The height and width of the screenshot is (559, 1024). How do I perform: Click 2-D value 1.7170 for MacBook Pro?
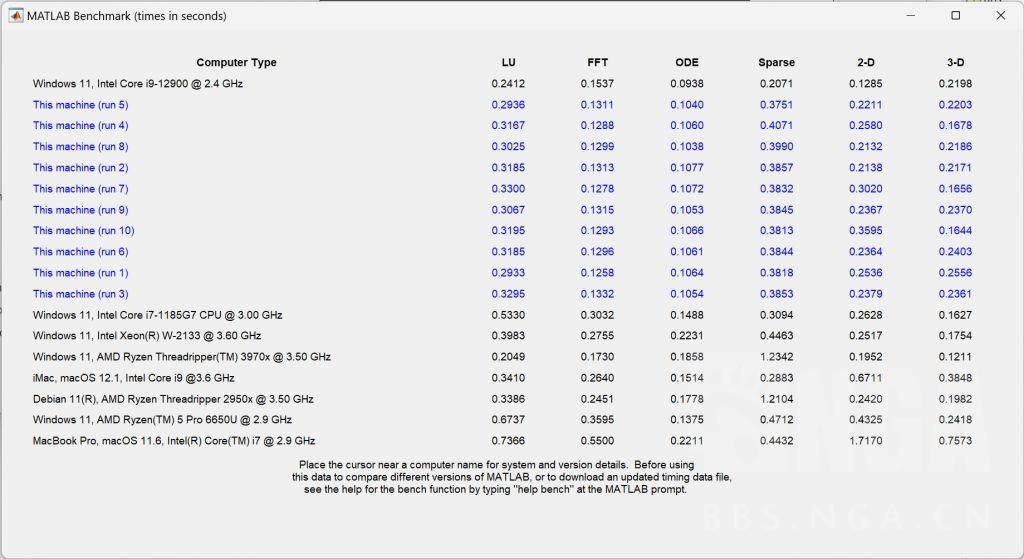866,441
